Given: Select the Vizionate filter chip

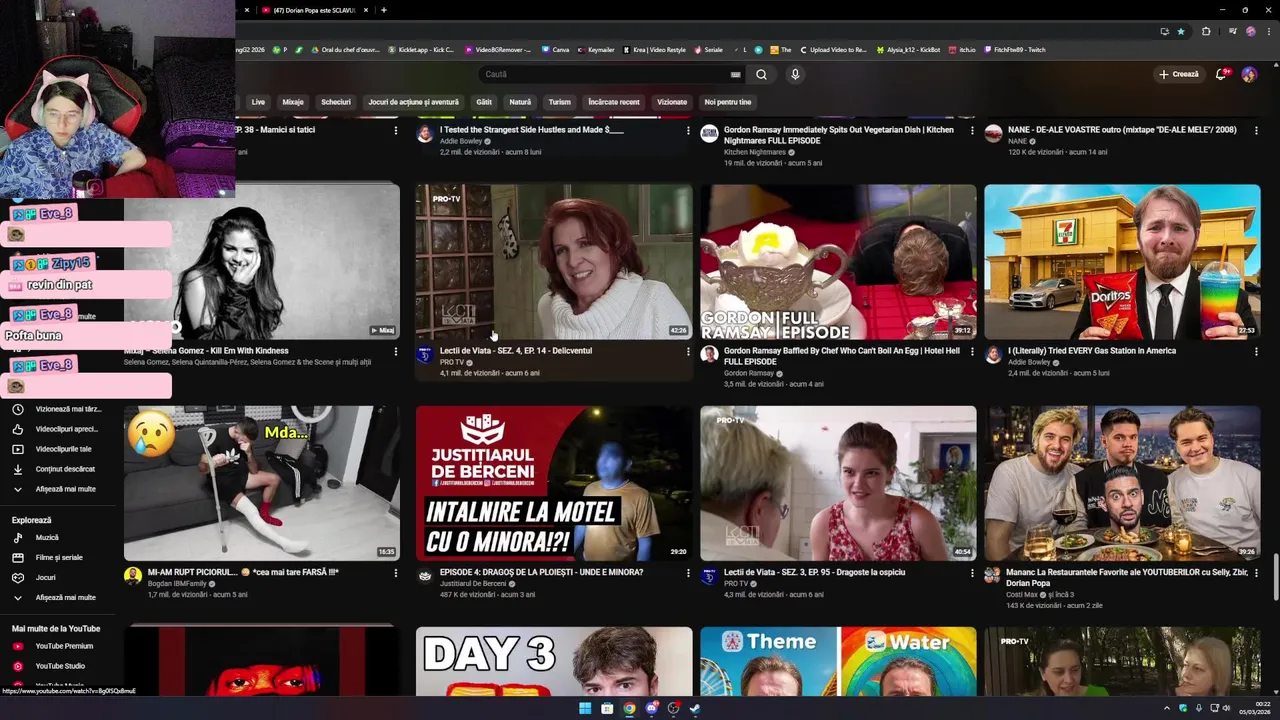Looking at the screenshot, I should [672, 102].
